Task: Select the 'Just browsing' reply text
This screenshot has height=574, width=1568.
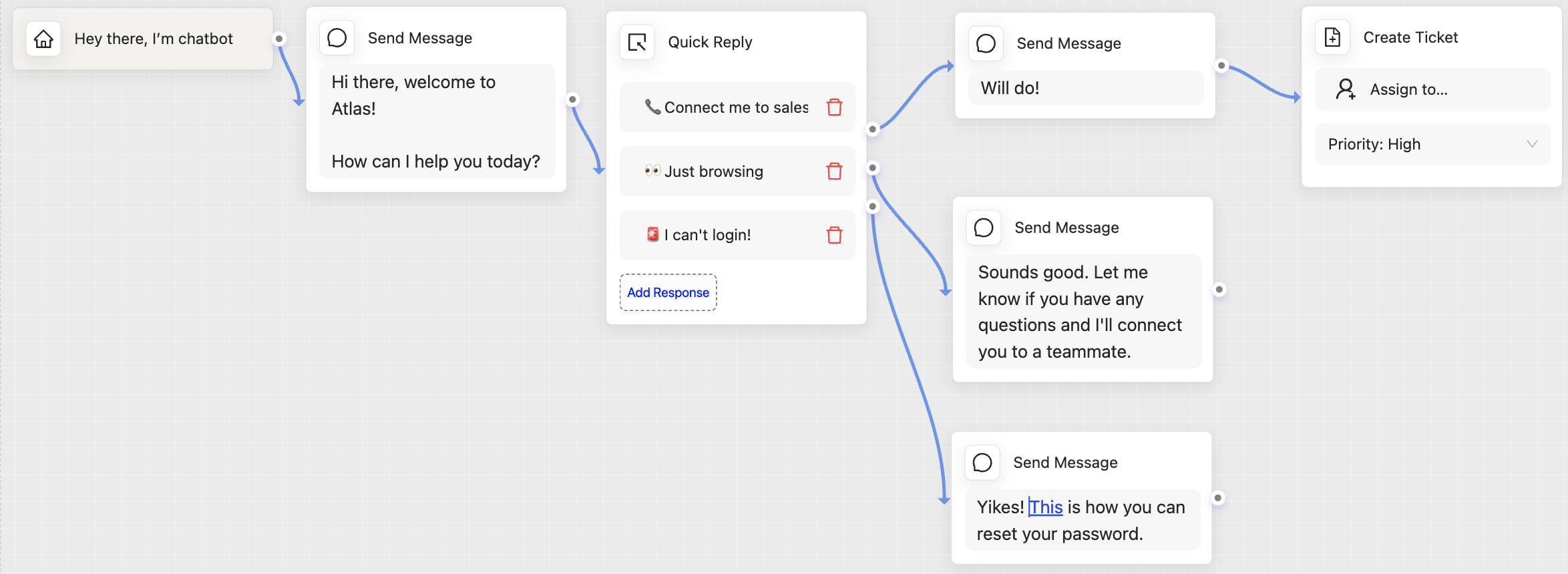Action: coord(713,172)
